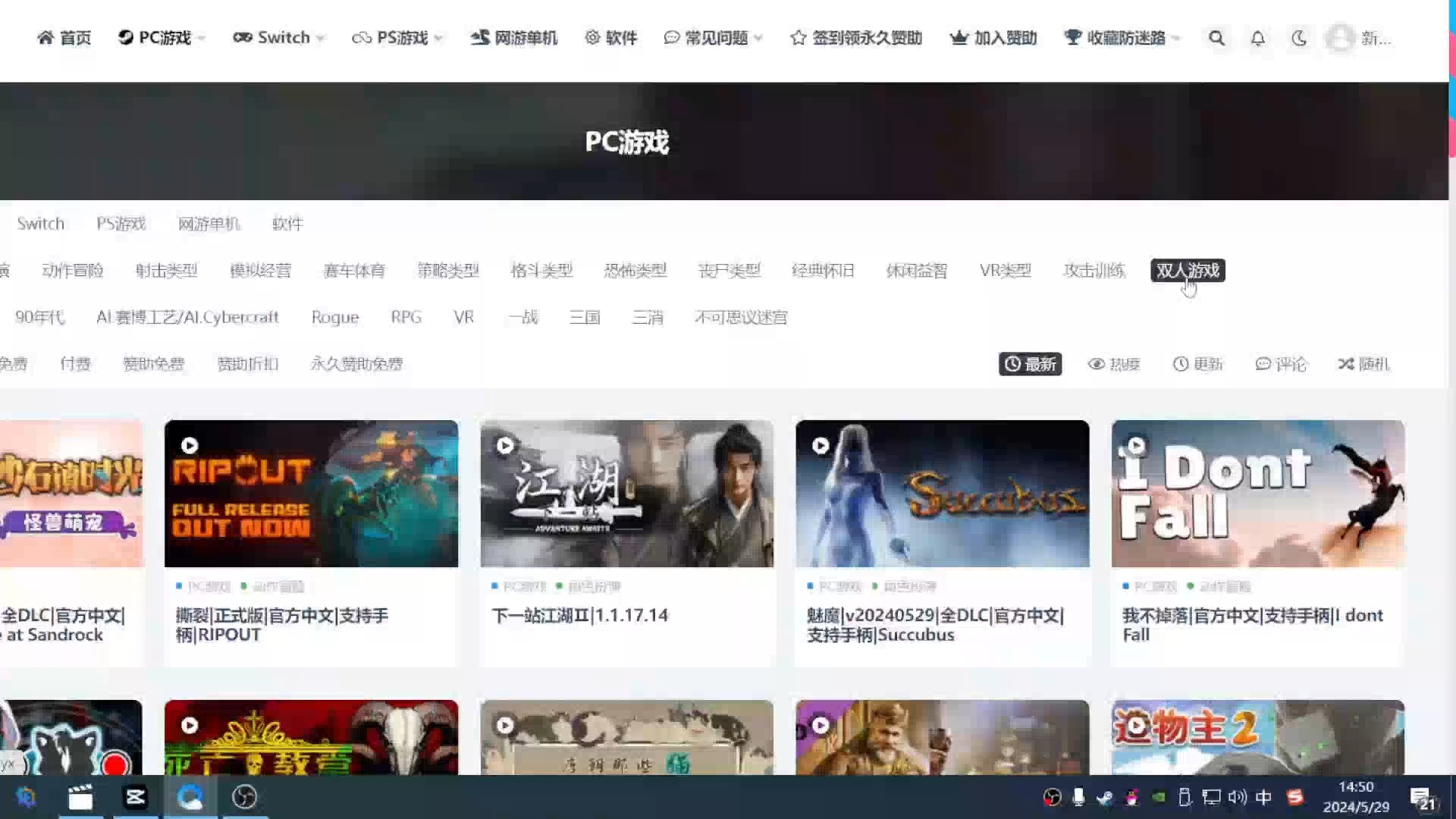
Task: Open 签到领永久赞助 link
Action: (856, 38)
